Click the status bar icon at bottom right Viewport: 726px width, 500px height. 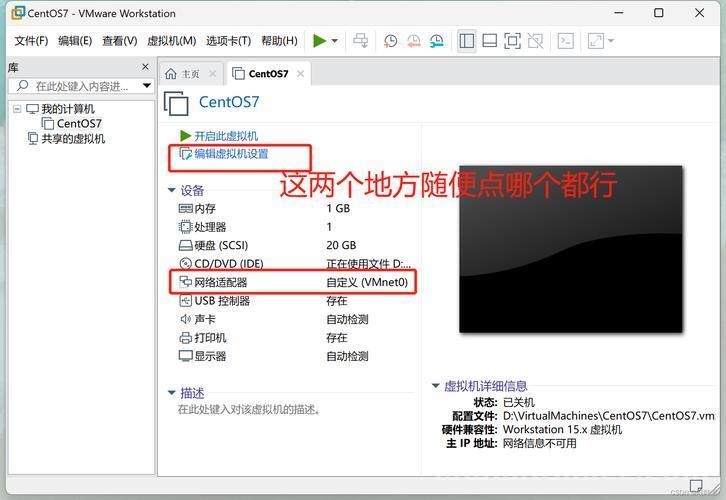695,486
